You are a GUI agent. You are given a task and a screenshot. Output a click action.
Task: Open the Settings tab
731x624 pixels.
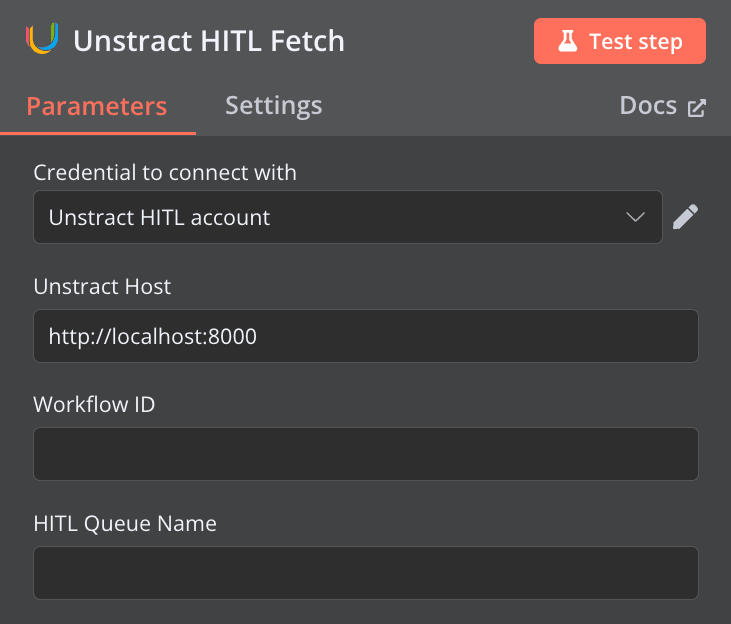(274, 106)
